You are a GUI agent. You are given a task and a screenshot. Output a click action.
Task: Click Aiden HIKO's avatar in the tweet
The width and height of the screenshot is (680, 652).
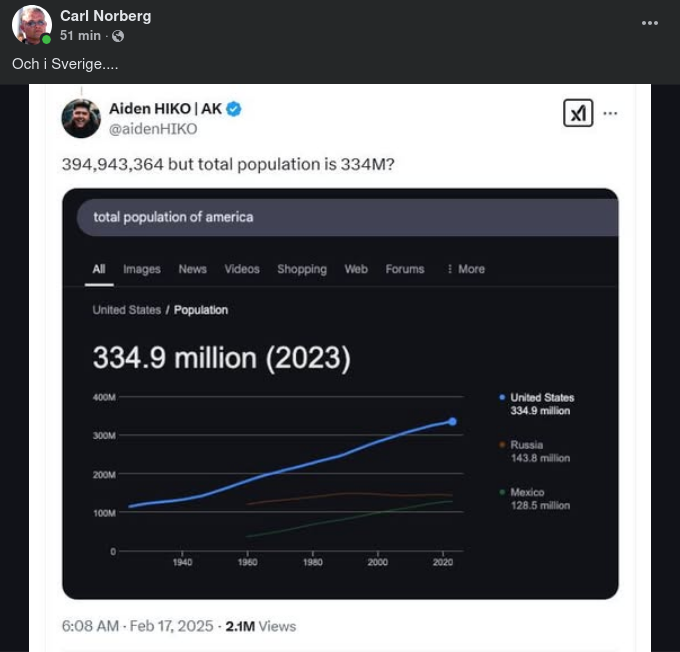(81, 118)
